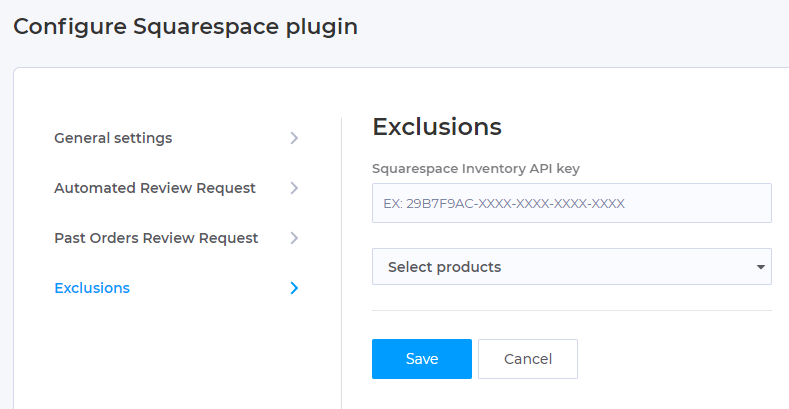Click the blue chevron next to Exclusions

[294, 288]
